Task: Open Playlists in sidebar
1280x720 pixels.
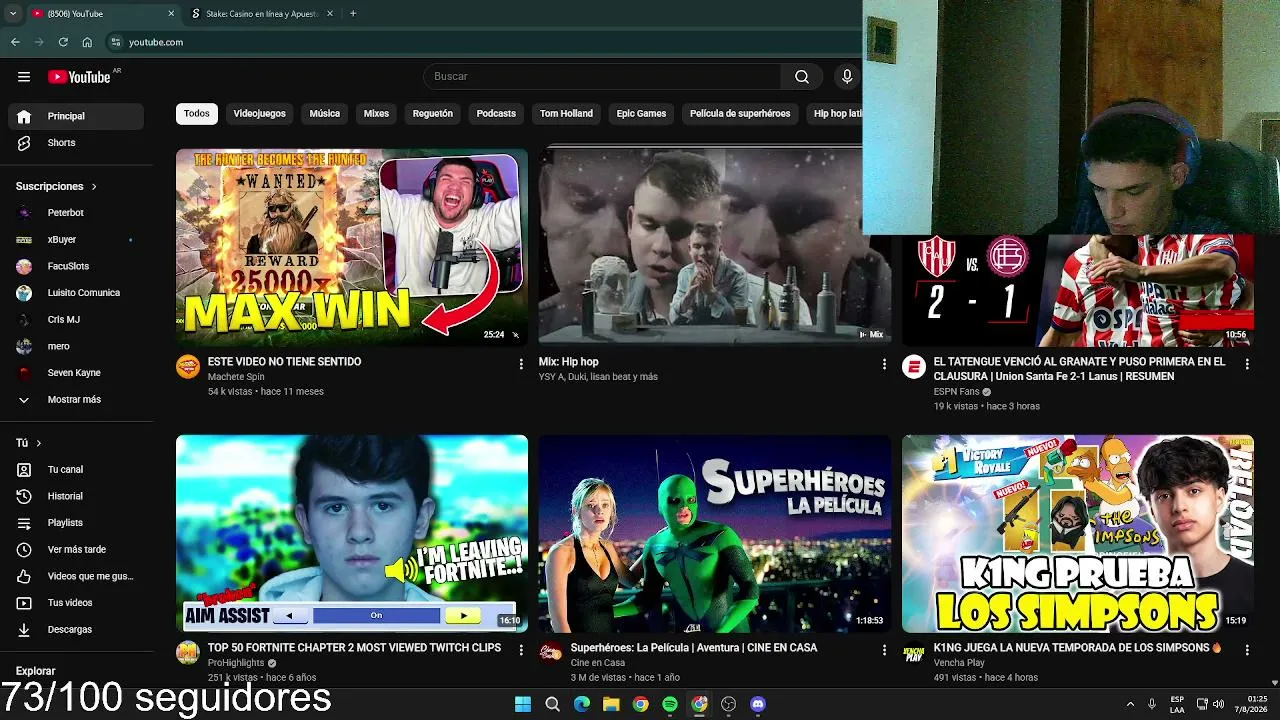Action: pyautogui.click(x=76, y=523)
